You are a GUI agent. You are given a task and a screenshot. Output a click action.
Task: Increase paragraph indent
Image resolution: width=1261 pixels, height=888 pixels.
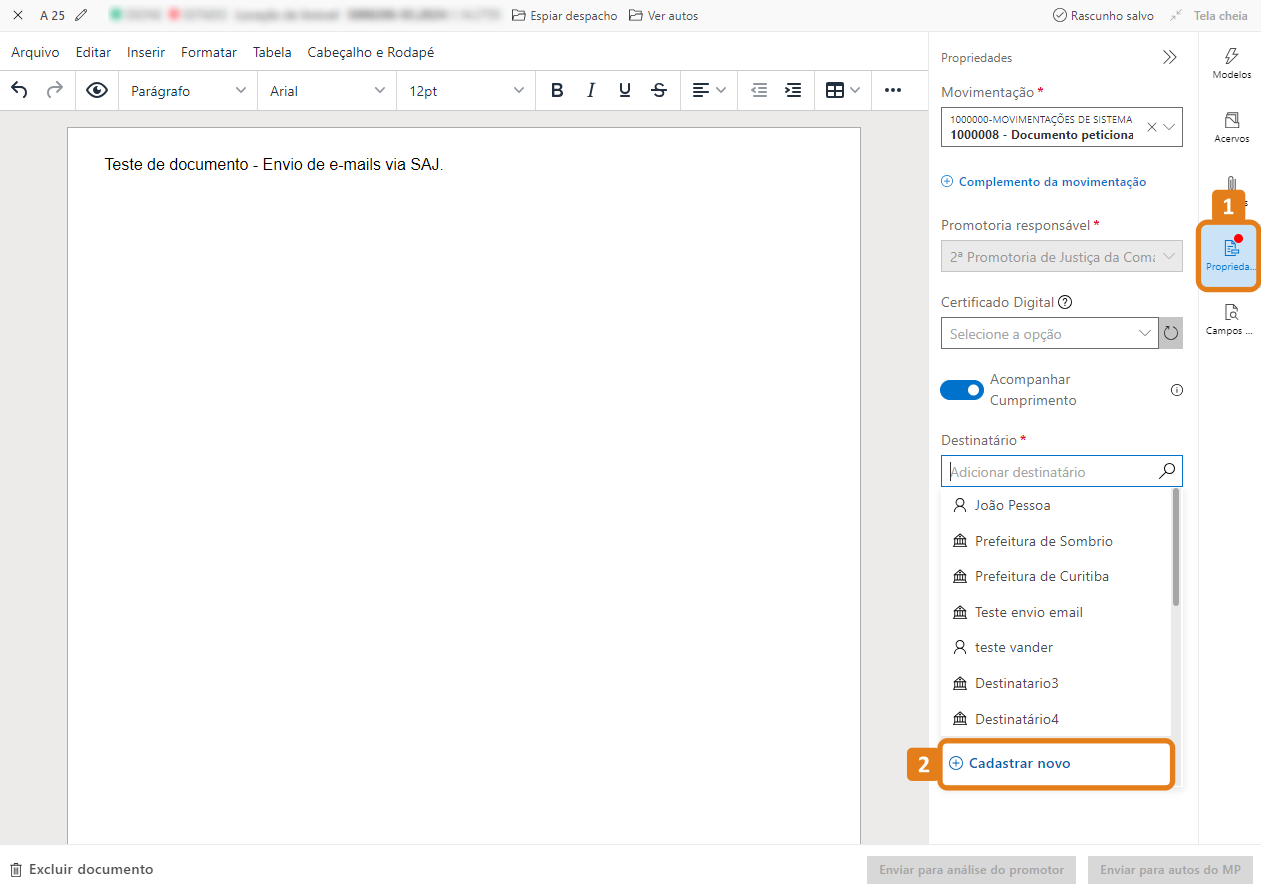[x=793, y=91]
